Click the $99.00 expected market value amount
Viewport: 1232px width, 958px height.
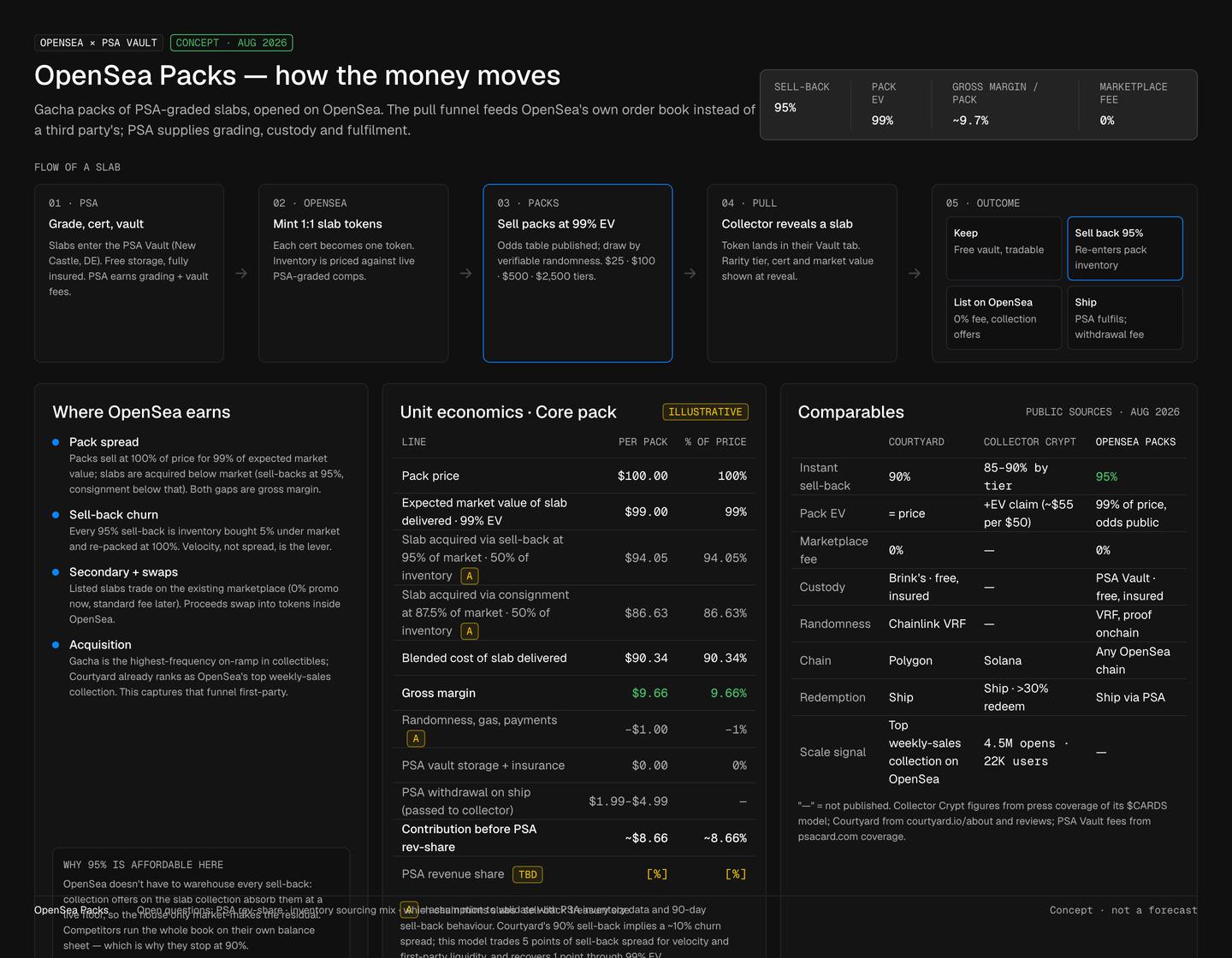point(646,512)
